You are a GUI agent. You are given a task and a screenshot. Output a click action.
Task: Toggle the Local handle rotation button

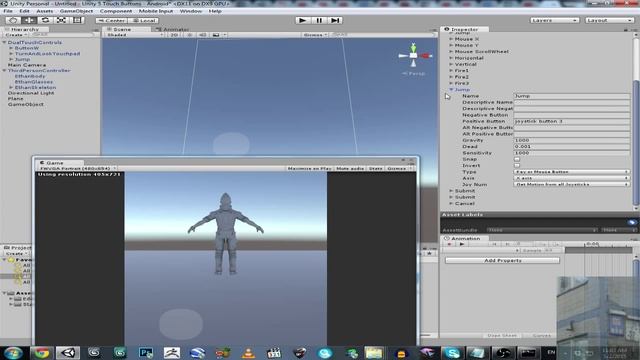coord(143,20)
